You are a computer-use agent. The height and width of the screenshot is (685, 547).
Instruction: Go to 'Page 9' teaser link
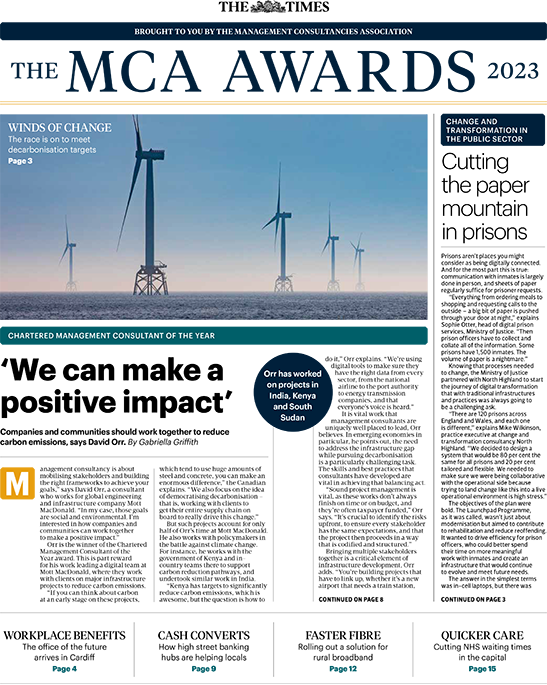pyautogui.click(x=204, y=668)
